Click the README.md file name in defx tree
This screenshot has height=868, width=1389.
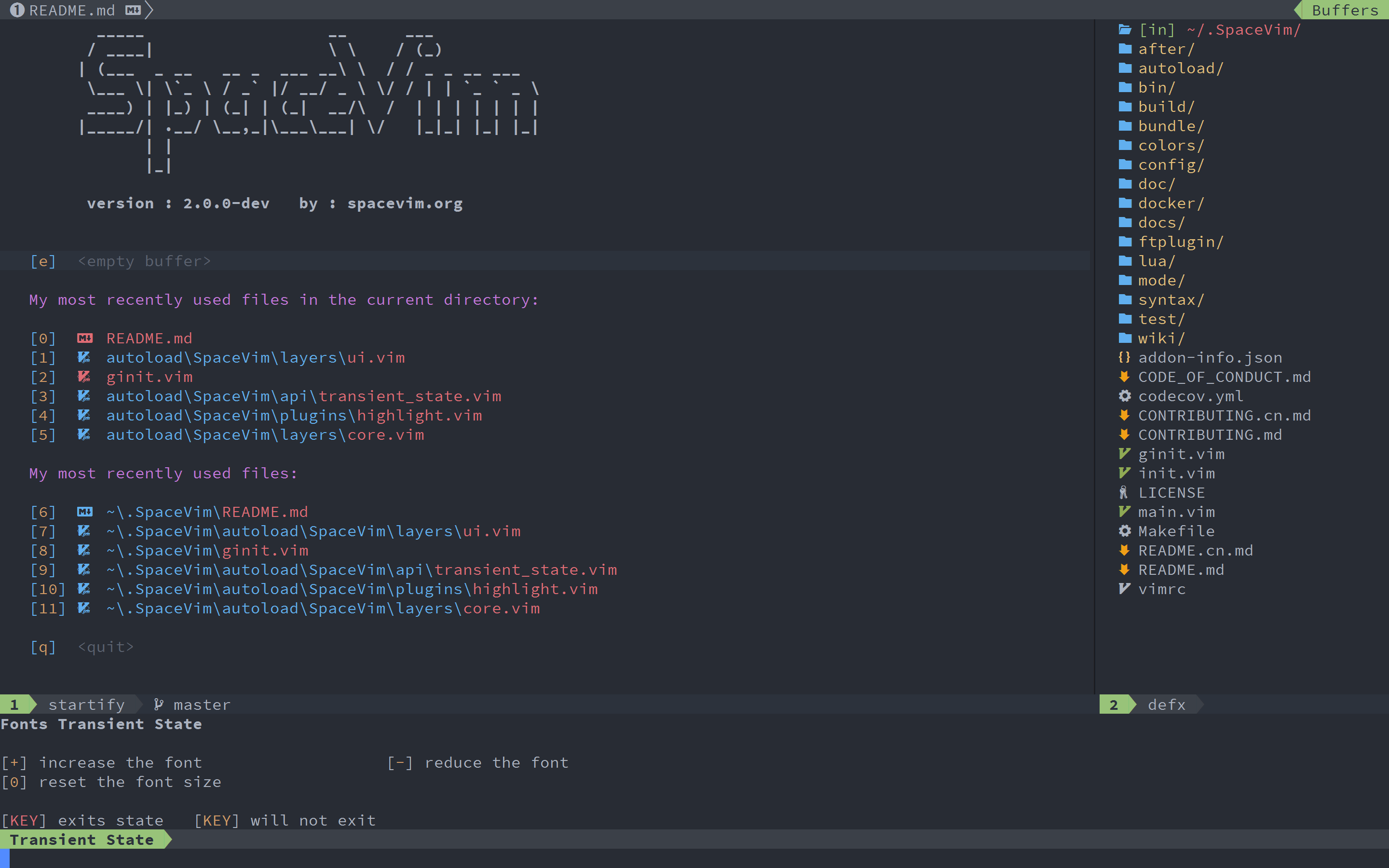1181,570
